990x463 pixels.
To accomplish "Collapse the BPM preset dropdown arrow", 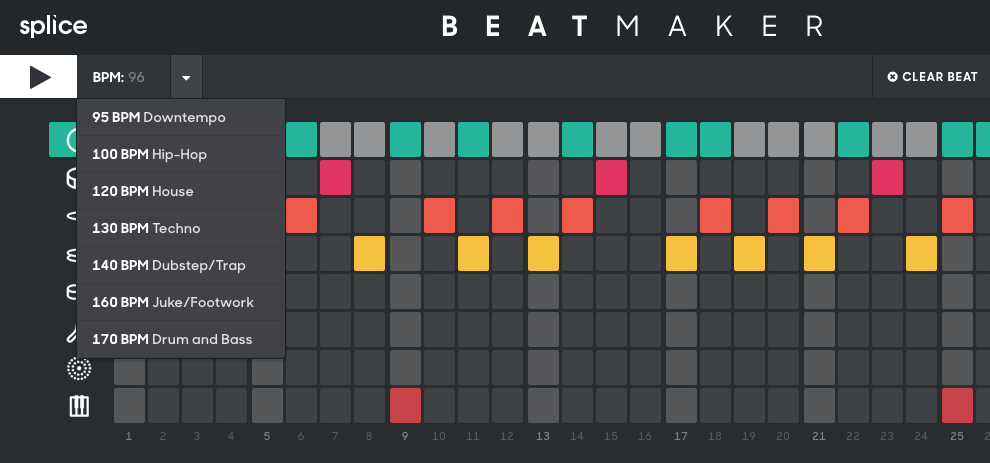I will pos(186,77).
